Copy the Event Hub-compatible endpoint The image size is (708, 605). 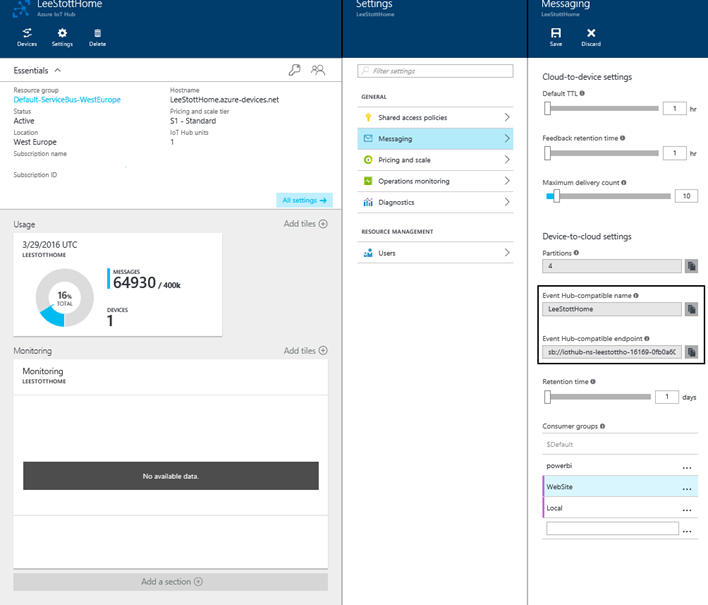[x=691, y=352]
